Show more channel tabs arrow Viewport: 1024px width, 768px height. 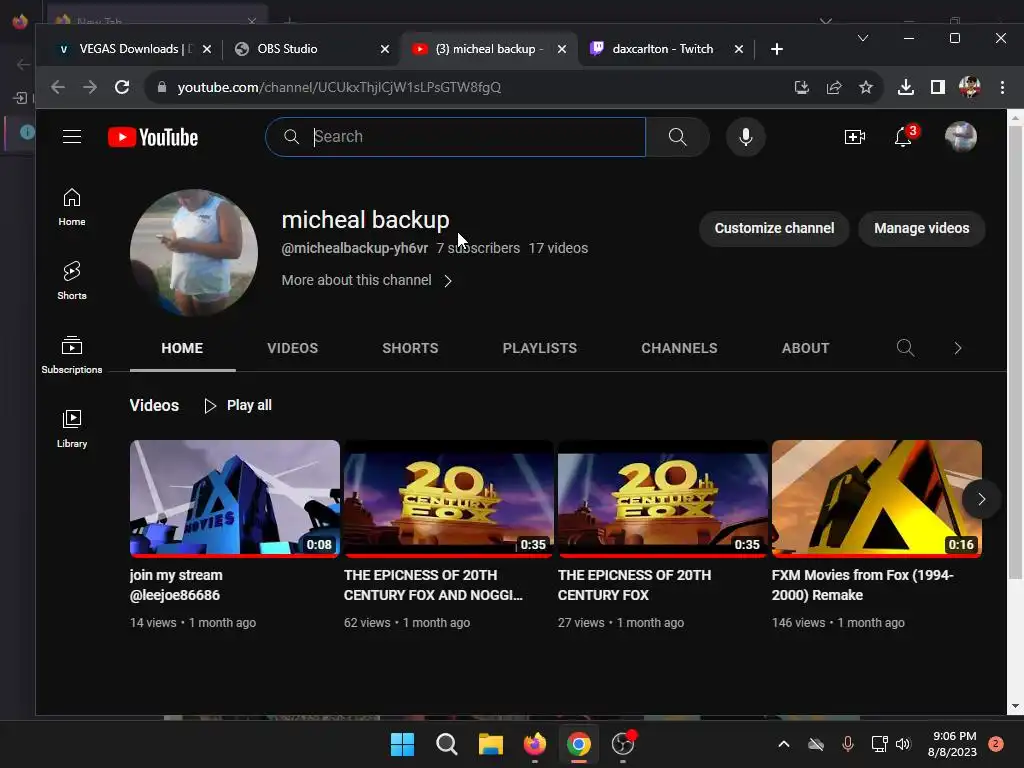click(957, 348)
